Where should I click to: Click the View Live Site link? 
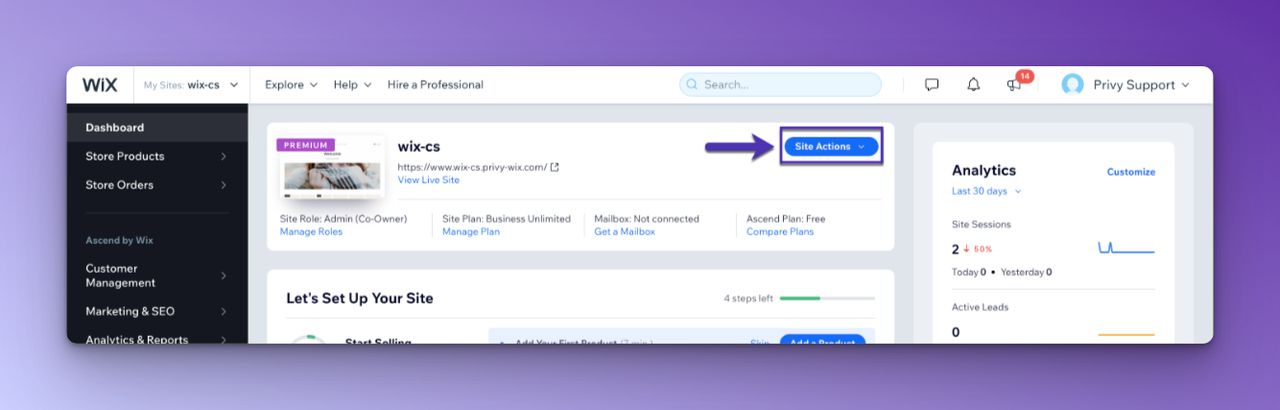coord(428,180)
